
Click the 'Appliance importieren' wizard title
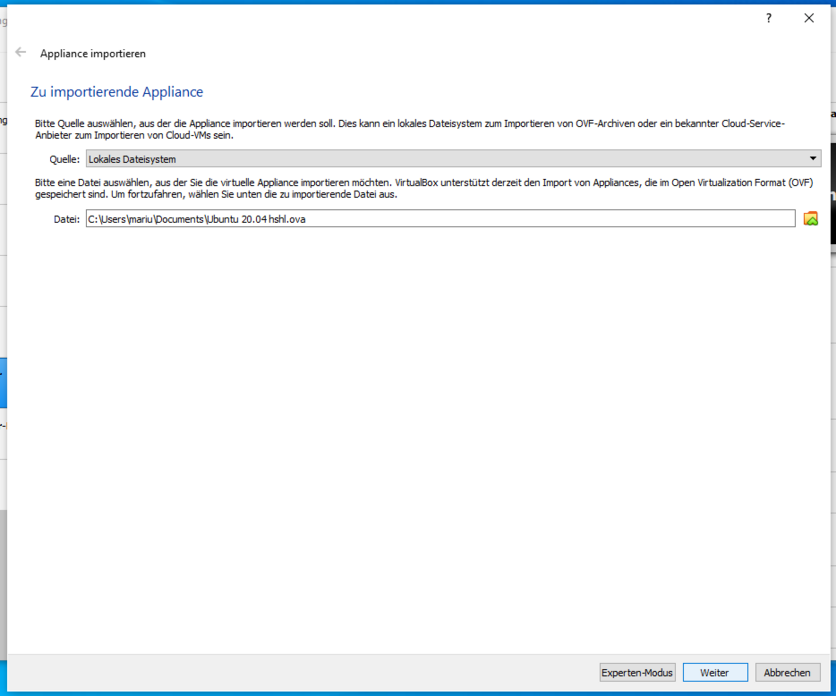(93, 54)
